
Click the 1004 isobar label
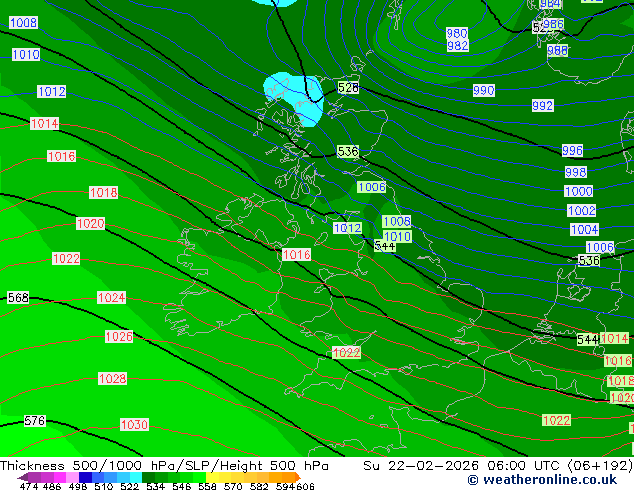(x=584, y=230)
